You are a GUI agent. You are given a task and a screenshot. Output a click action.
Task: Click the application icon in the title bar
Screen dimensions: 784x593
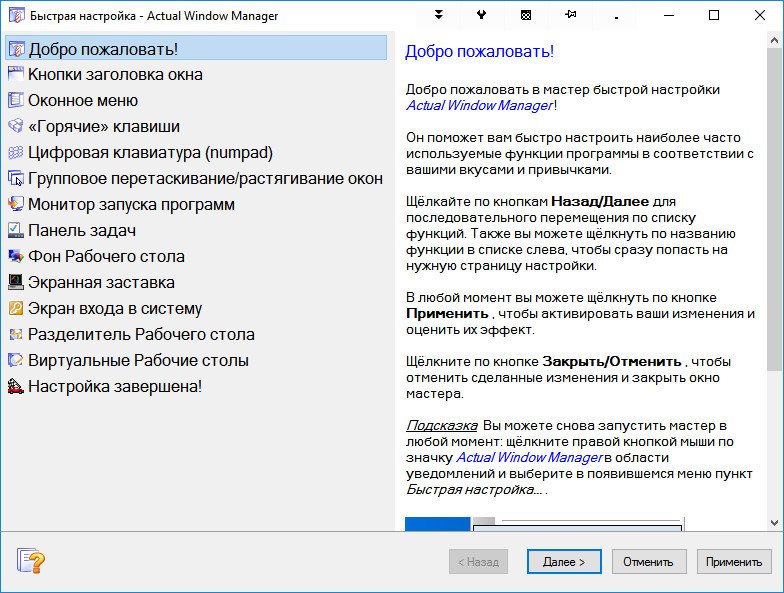16,15
